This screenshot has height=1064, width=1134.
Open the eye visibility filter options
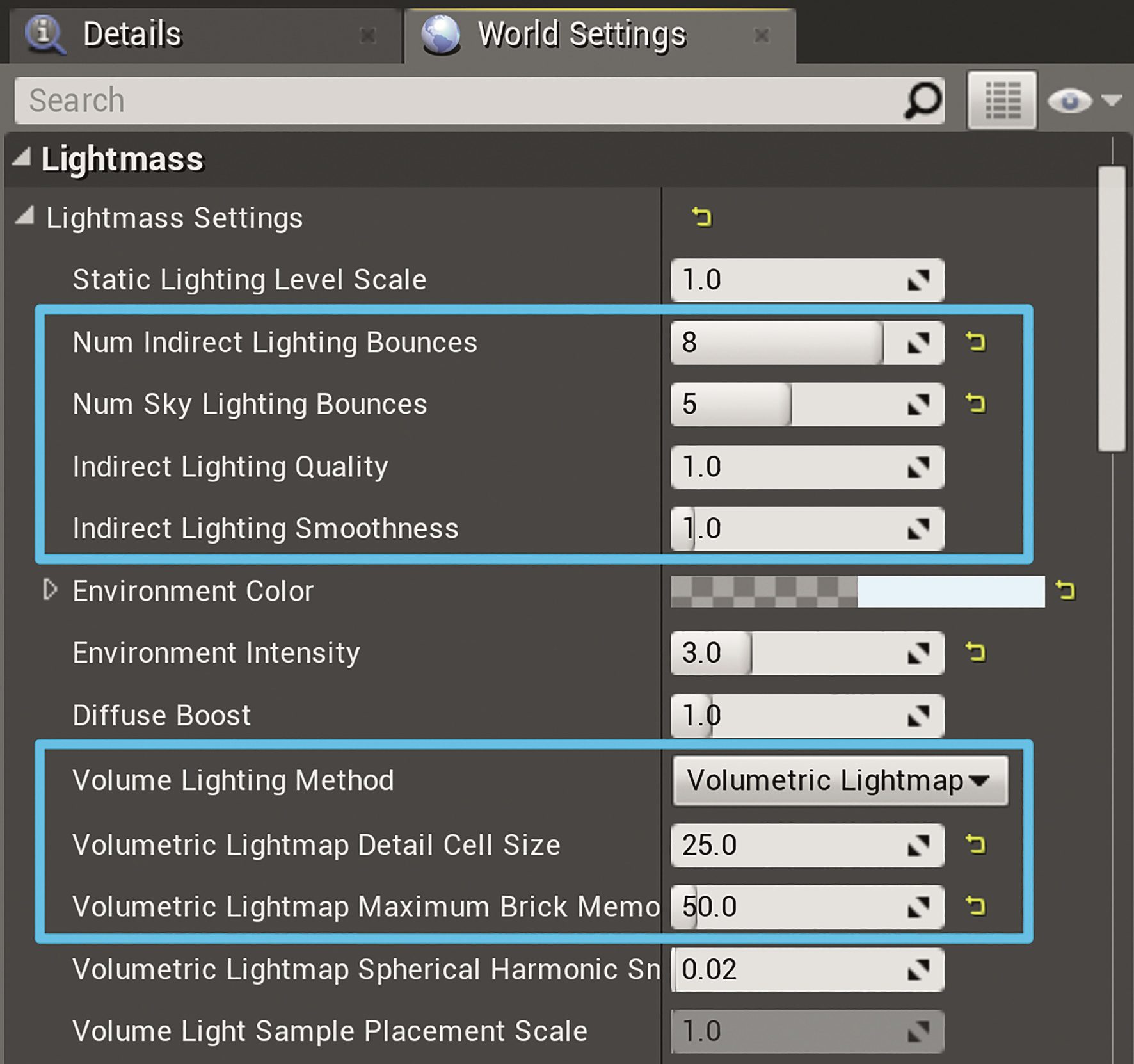(x=1069, y=101)
